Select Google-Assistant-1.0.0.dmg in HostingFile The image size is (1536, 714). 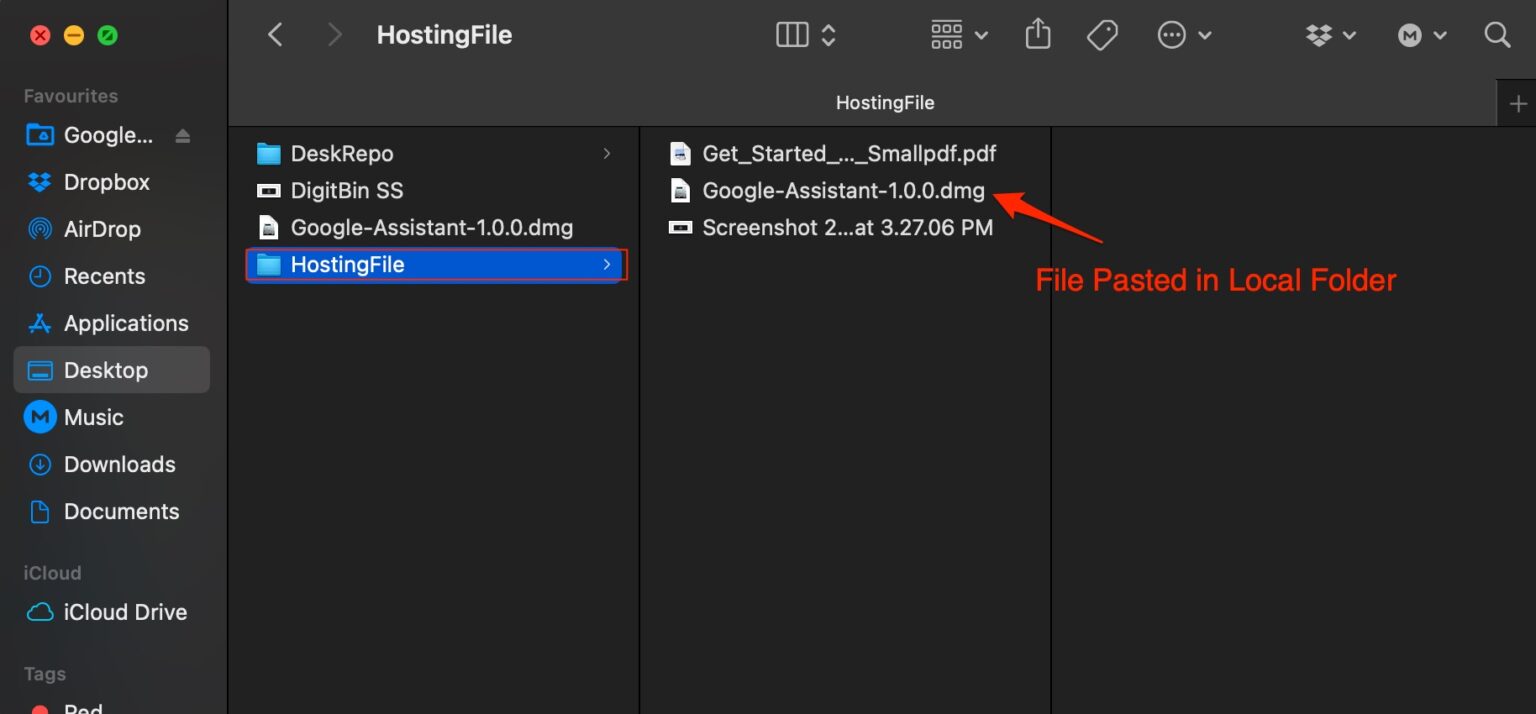click(x=842, y=190)
